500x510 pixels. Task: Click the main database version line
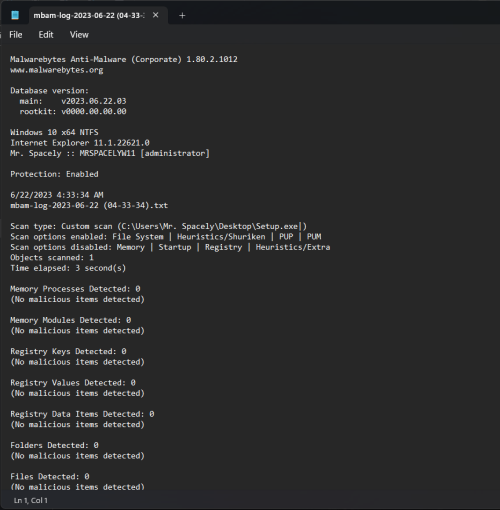click(73, 101)
